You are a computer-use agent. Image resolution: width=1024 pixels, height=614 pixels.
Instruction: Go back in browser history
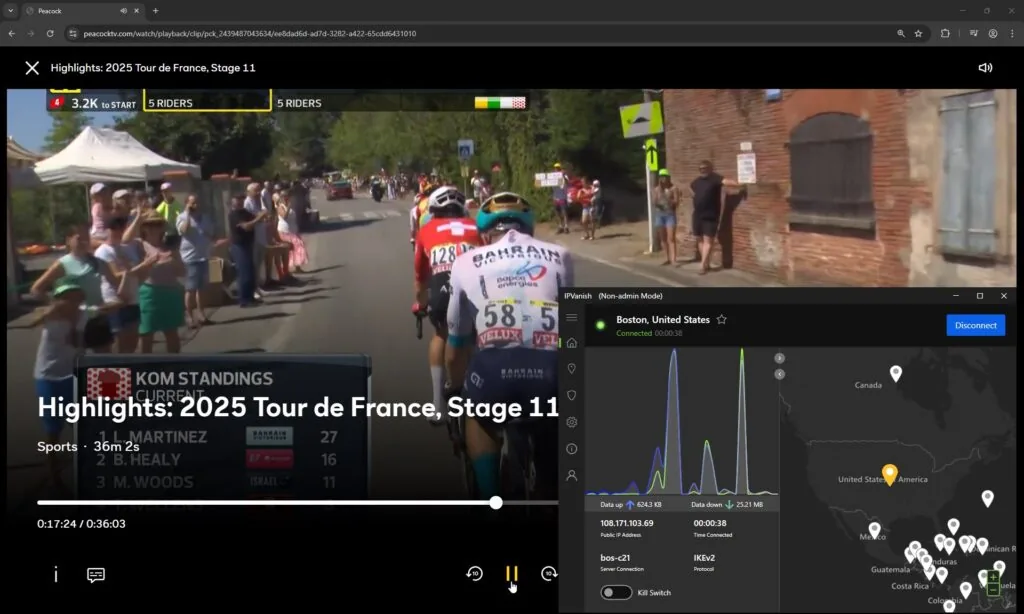coord(12,33)
